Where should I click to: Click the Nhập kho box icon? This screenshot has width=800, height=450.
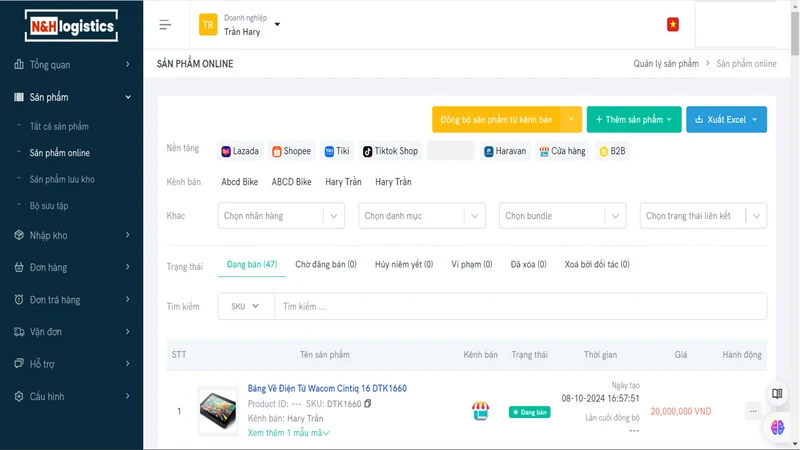click(19, 235)
